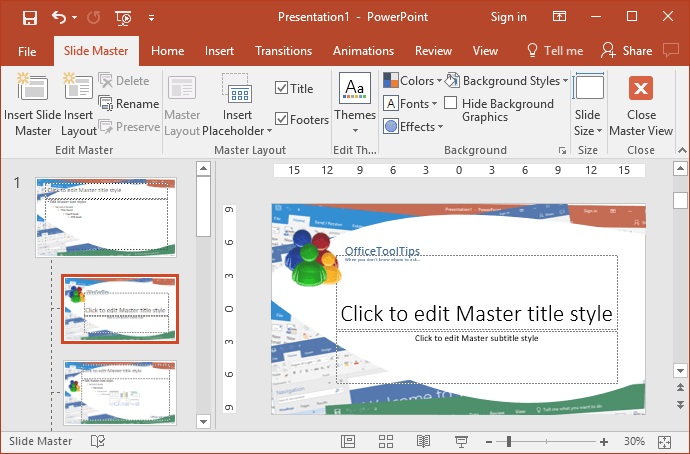Zoom in with the plus button
The image size is (690, 454).
click(604, 442)
